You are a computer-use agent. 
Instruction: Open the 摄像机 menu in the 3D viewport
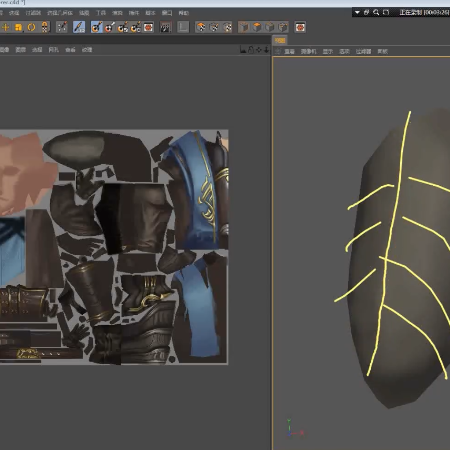click(x=309, y=52)
